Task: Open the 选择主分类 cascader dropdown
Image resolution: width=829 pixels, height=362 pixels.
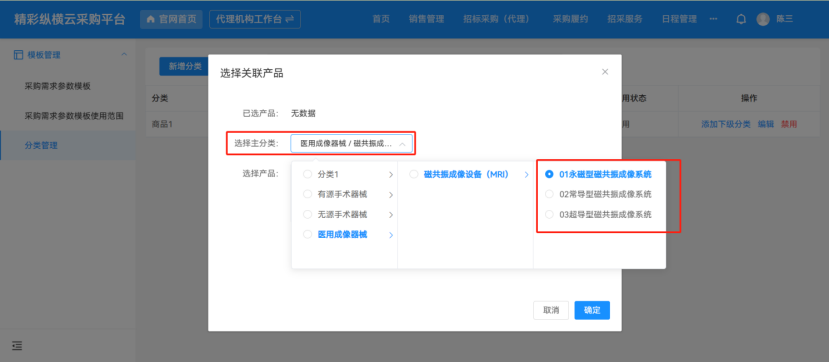Action: [x=351, y=144]
